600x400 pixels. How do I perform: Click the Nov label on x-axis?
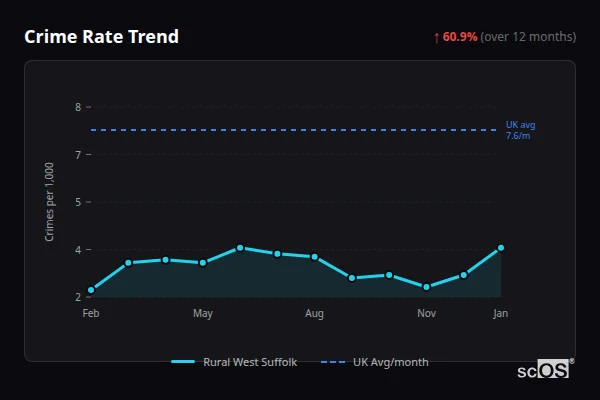[427, 314]
